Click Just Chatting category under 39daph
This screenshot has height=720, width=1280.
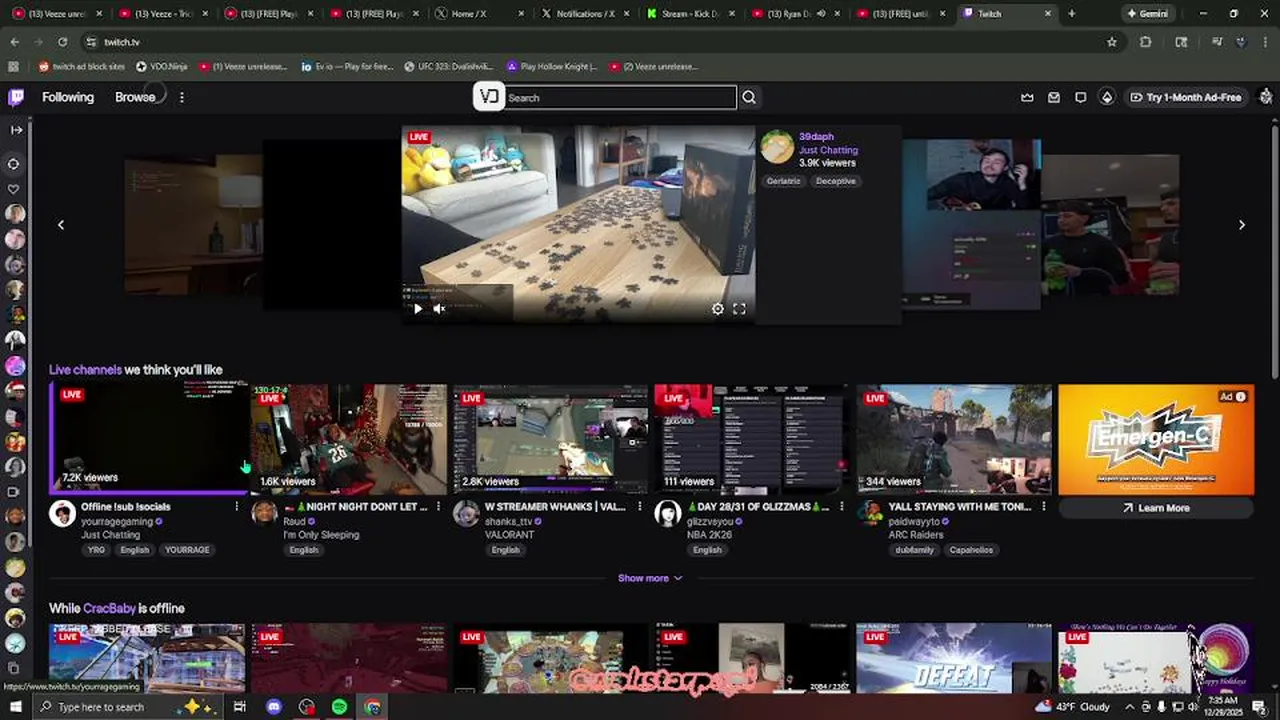(828, 150)
